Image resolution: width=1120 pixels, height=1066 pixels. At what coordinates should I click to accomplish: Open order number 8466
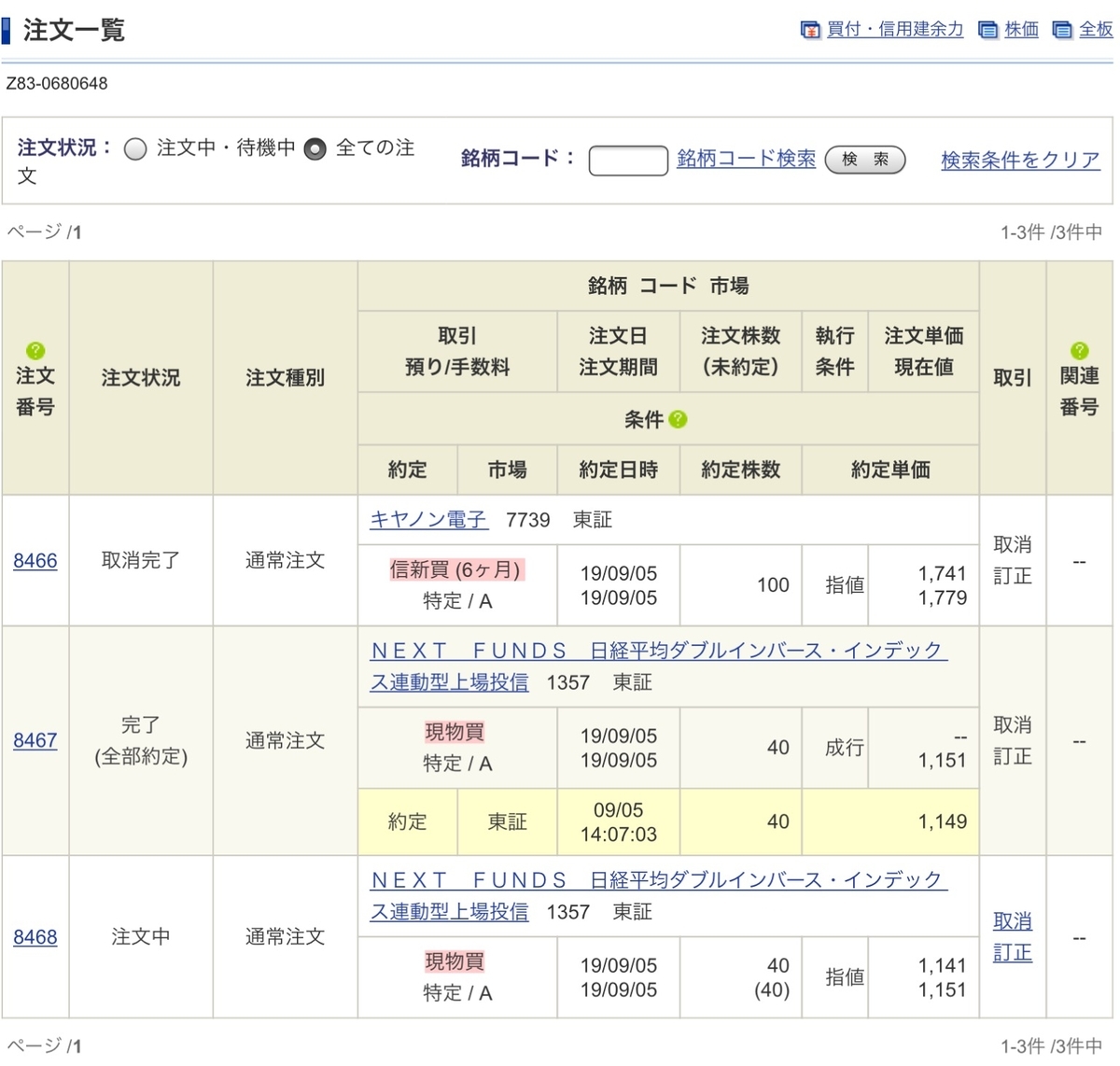tap(35, 560)
